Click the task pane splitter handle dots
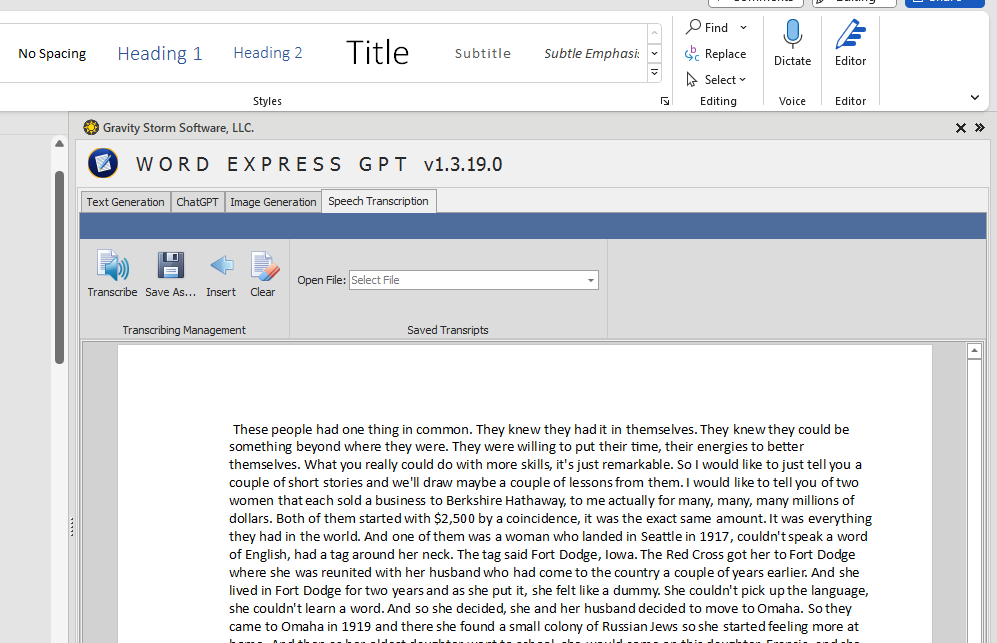The width and height of the screenshot is (997, 643). 72,527
